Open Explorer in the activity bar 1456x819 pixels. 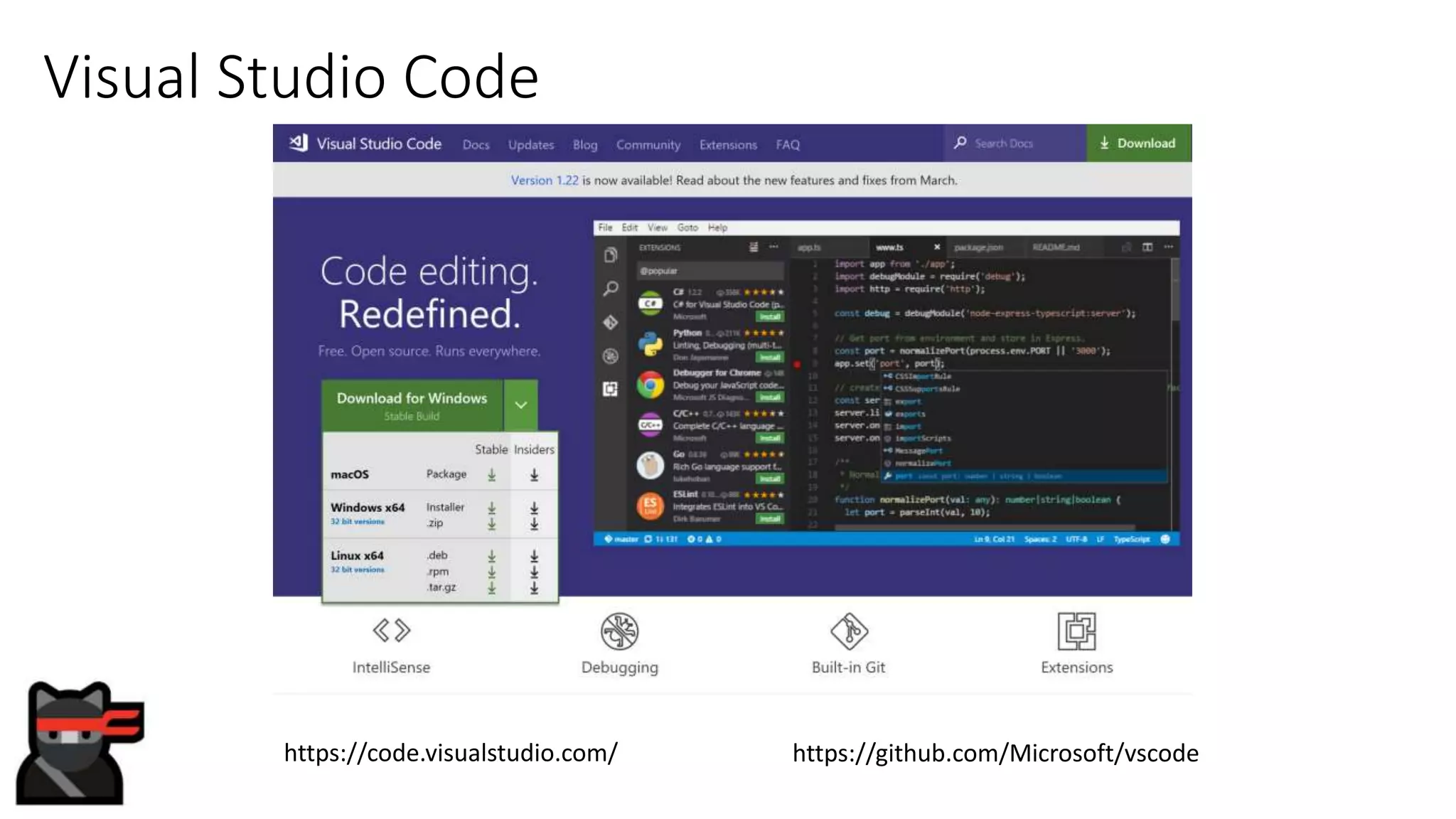(x=611, y=255)
